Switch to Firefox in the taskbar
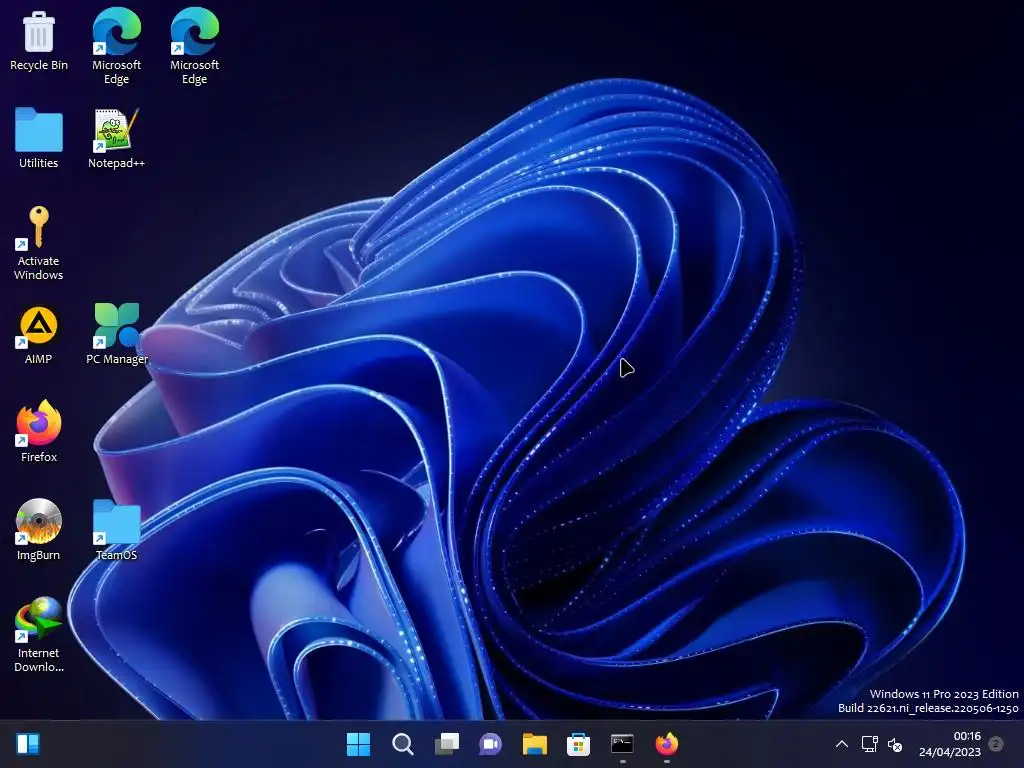Viewport: 1024px width, 768px height. coord(667,744)
